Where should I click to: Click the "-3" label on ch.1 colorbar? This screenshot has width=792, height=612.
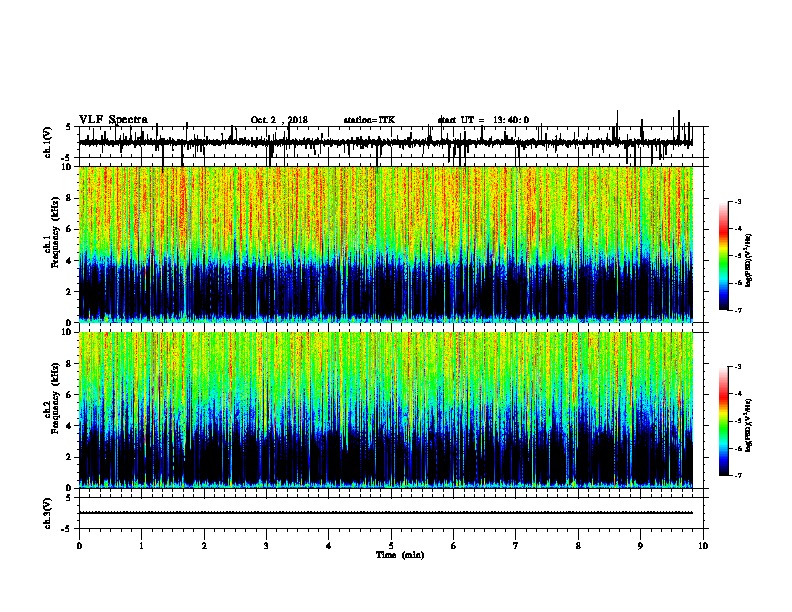(738, 202)
